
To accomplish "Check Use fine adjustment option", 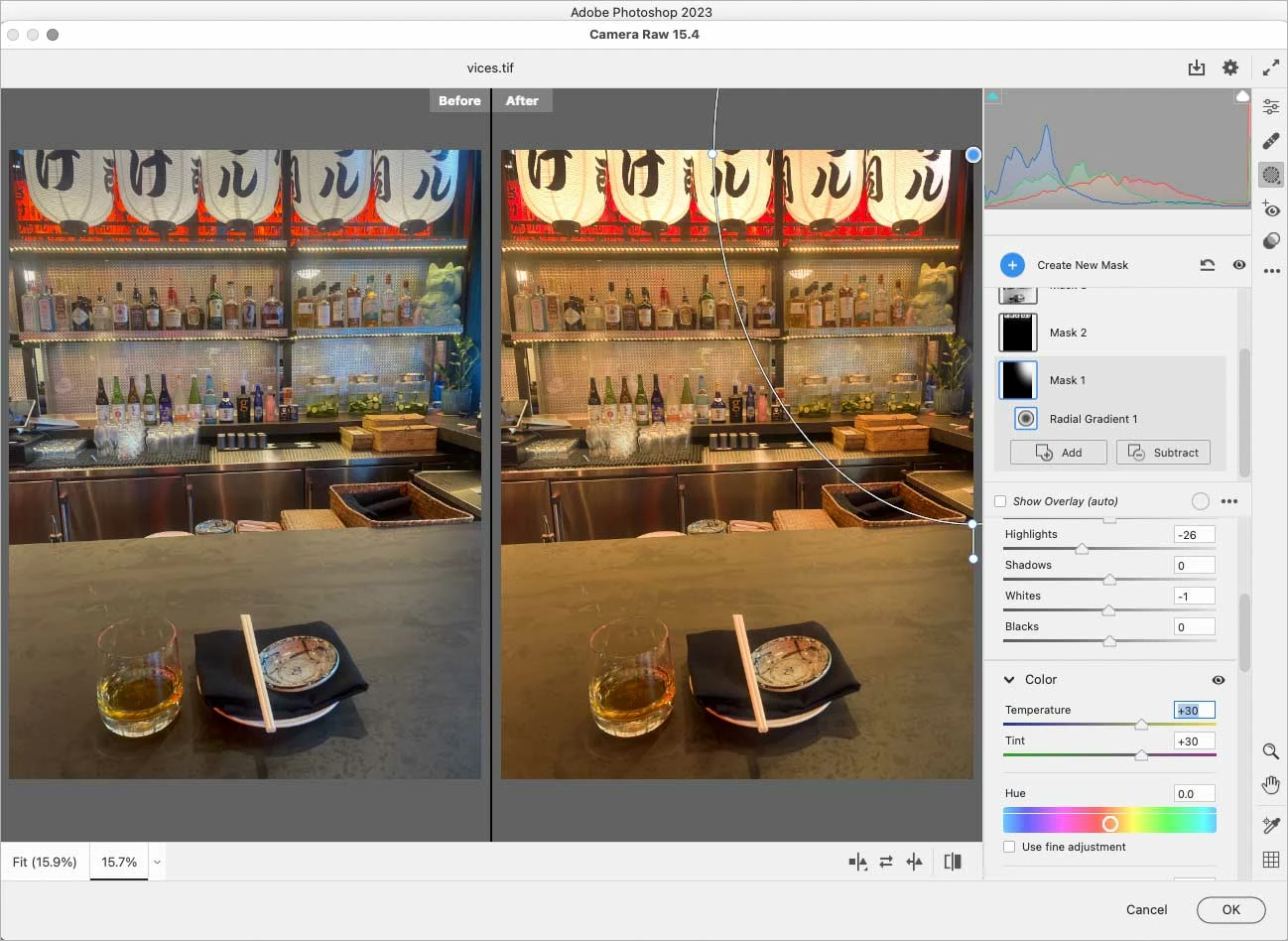I will [1009, 847].
